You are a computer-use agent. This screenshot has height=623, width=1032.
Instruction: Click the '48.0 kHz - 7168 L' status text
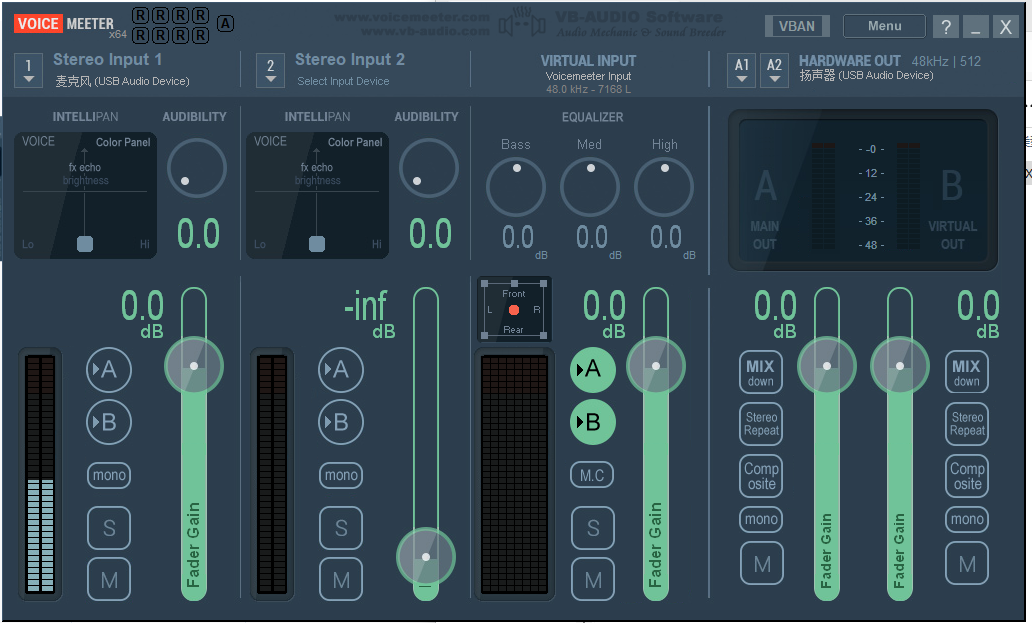[588, 89]
